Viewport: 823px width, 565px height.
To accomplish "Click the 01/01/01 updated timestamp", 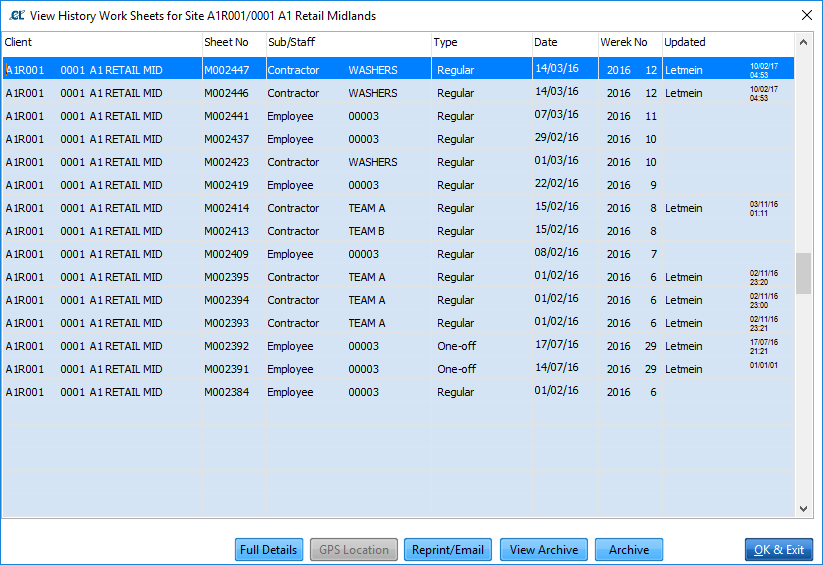I will [x=764, y=365].
